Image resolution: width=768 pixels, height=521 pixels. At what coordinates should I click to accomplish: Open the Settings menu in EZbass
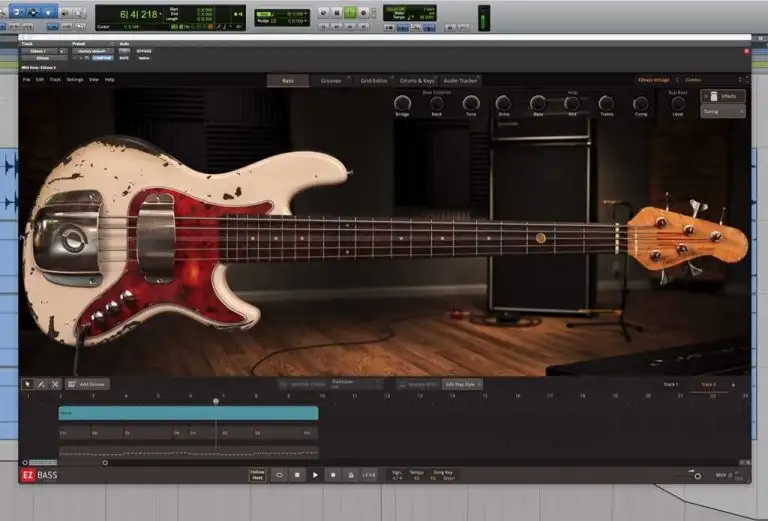click(74, 79)
